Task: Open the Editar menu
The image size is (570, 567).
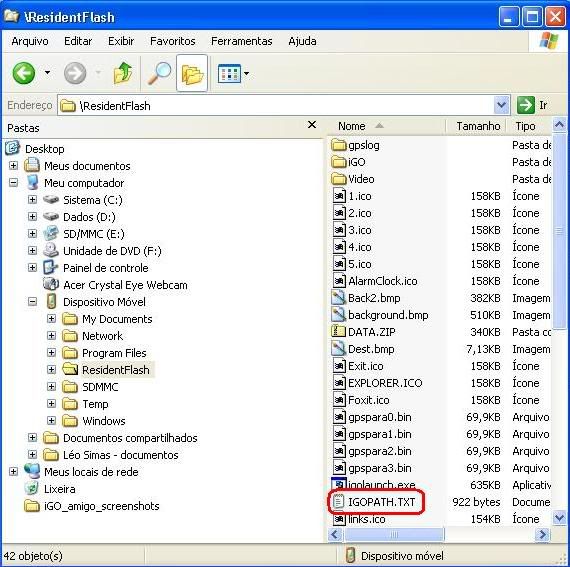Action: [x=78, y=41]
